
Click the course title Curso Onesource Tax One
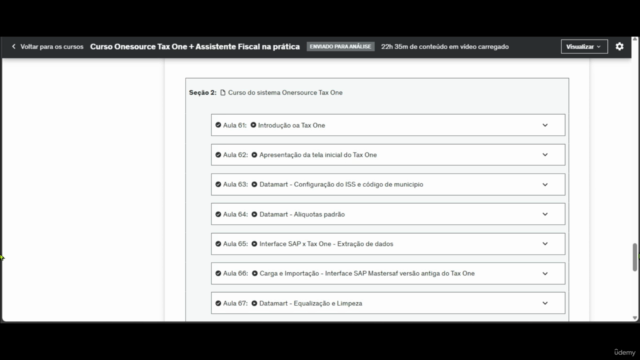click(x=195, y=47)
